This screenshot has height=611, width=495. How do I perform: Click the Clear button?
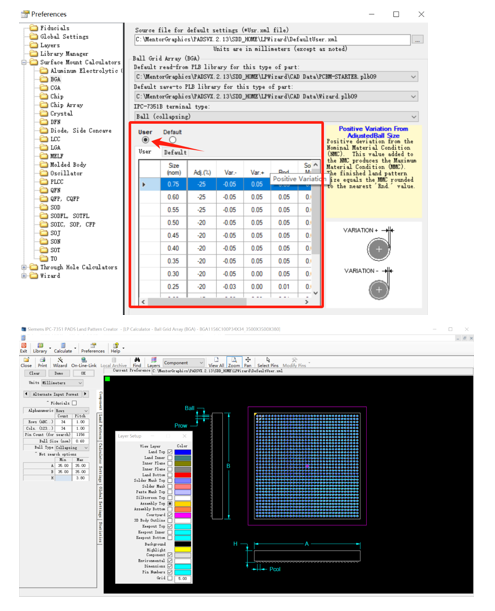(x=34, y=373)
